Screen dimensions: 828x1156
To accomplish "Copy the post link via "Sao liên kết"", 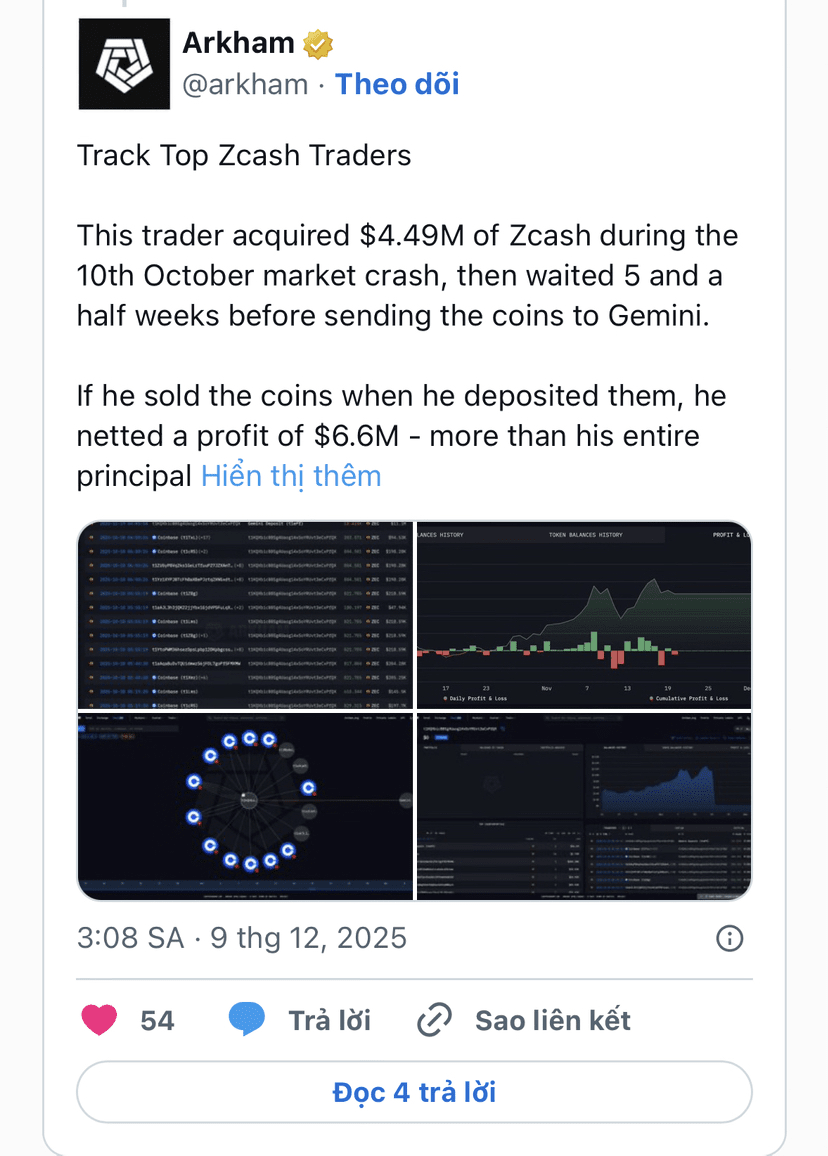I will point(552,1020).
